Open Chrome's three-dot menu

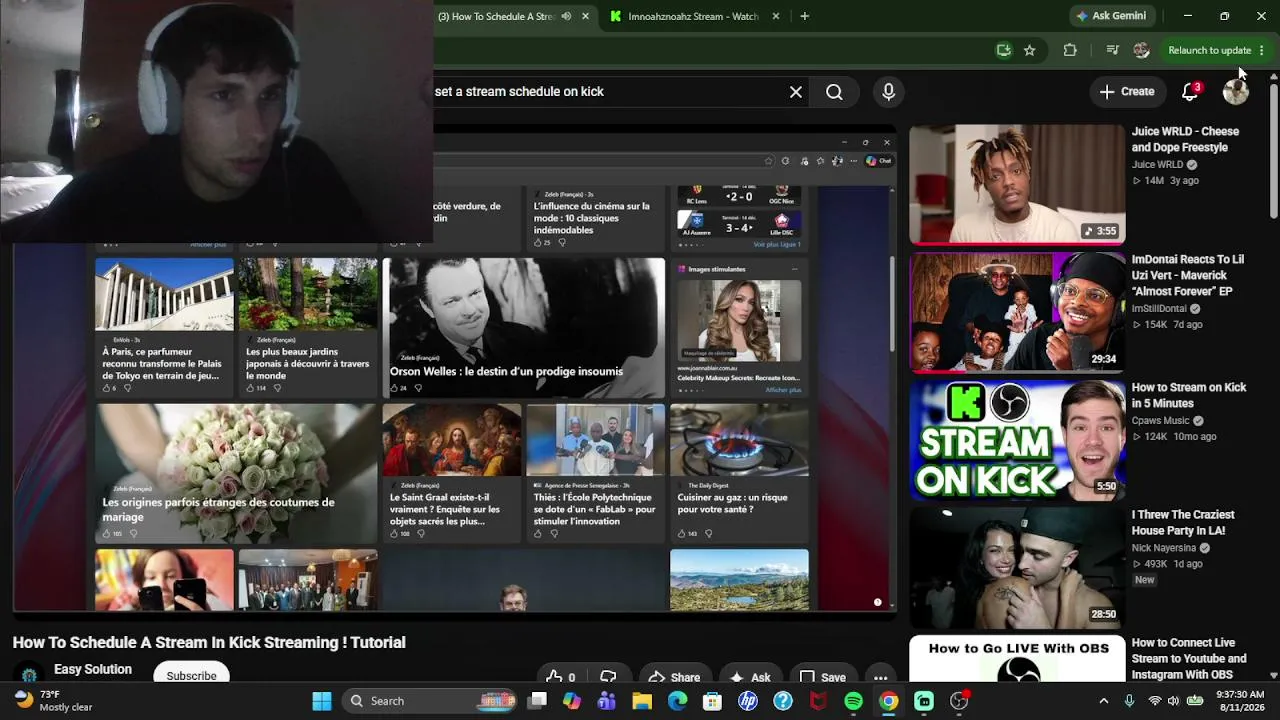(x=1262, y=50)
